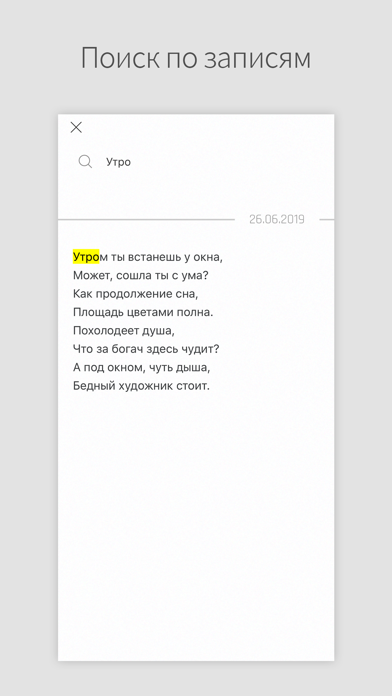Tap the line 'Что за богач здесь чудит?'

[146, 349]
